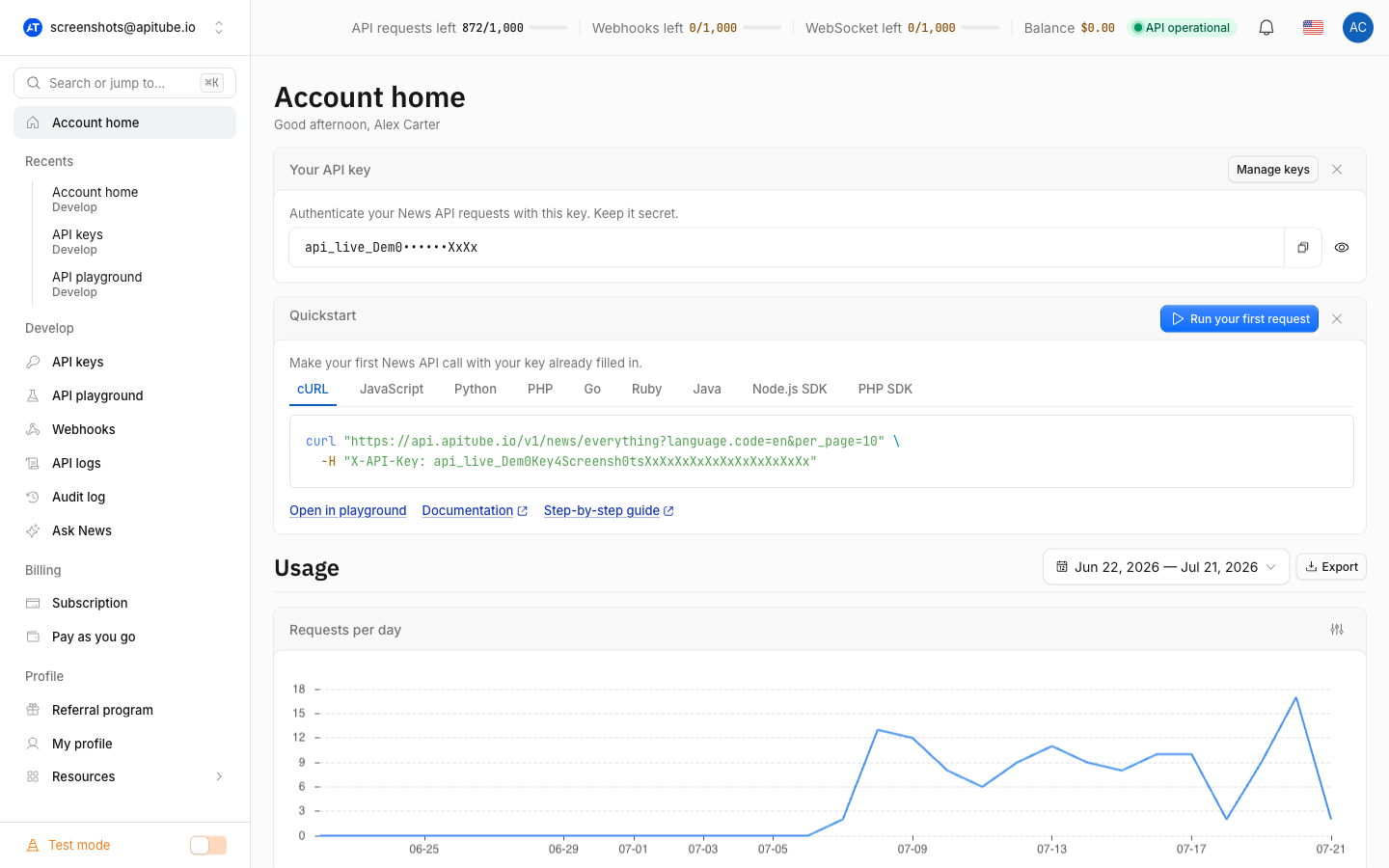Switch to the JavaScript tab
This screenshot has height=868, width=1389.
[x=392, y=389]
